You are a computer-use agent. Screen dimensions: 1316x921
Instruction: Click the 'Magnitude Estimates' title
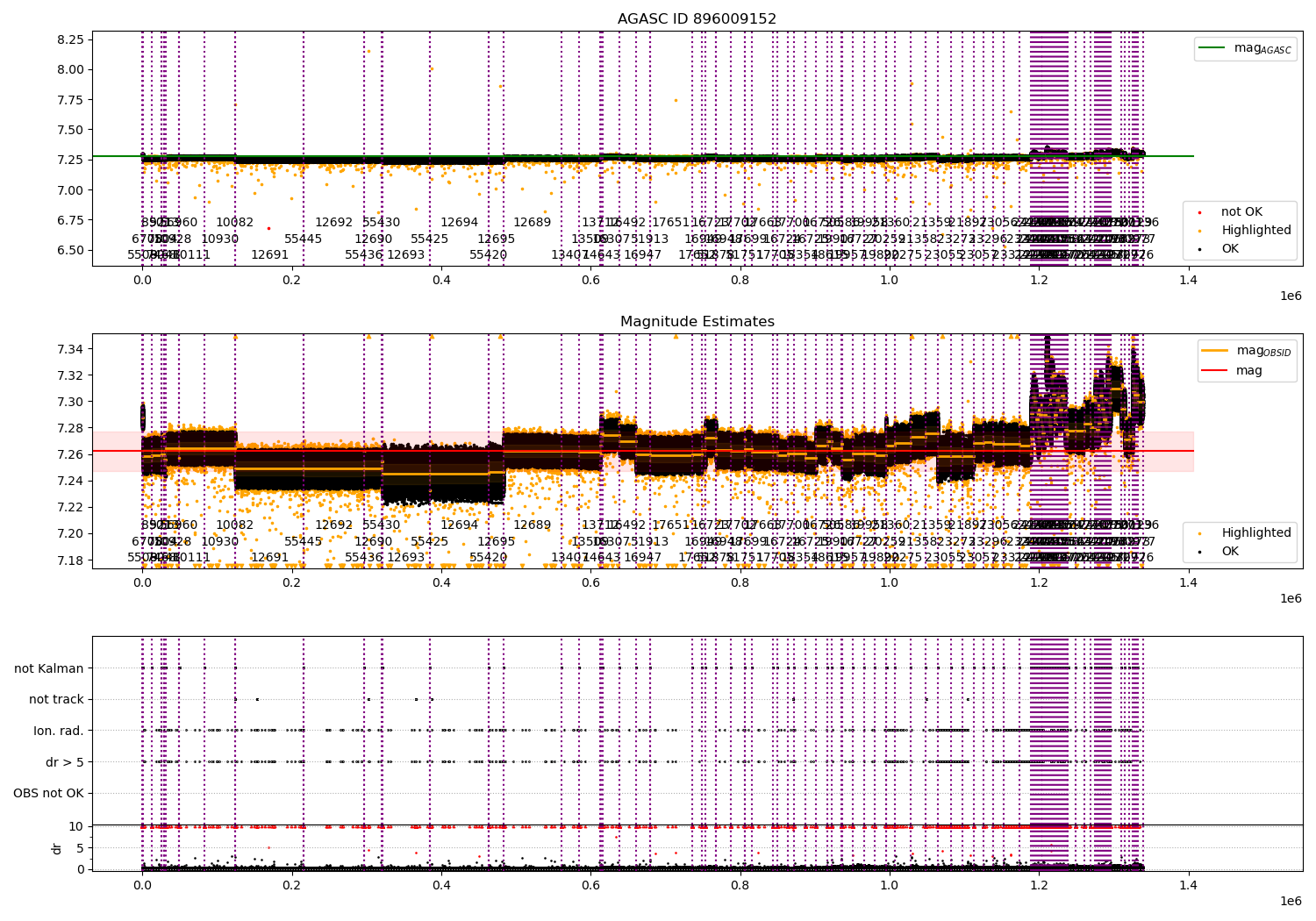click(697, 322)
